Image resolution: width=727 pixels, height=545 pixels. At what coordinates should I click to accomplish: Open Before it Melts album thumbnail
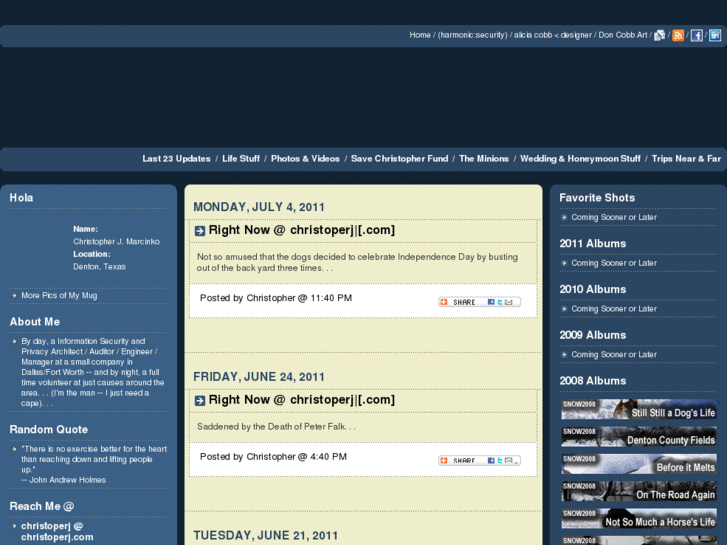(639, 464)
